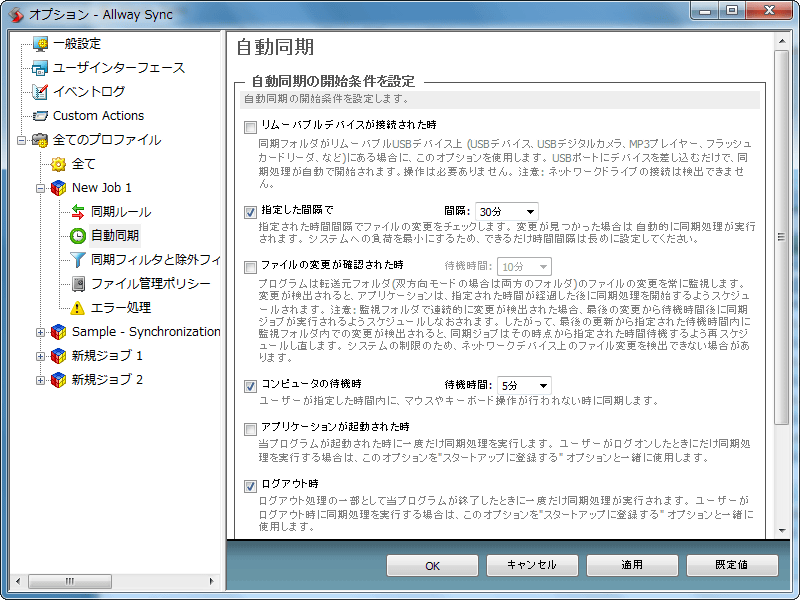Image resolution: width=800 pixels, height=600 pixels.
Task: Click the tree panel scroll left arrow
Action: 18,581
